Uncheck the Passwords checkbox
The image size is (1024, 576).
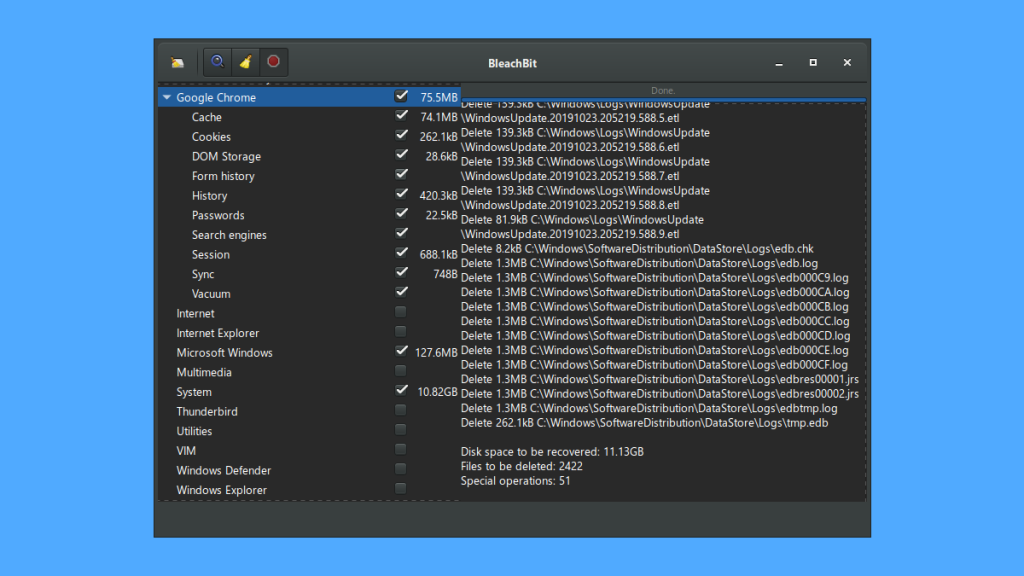tap(401, 214)
